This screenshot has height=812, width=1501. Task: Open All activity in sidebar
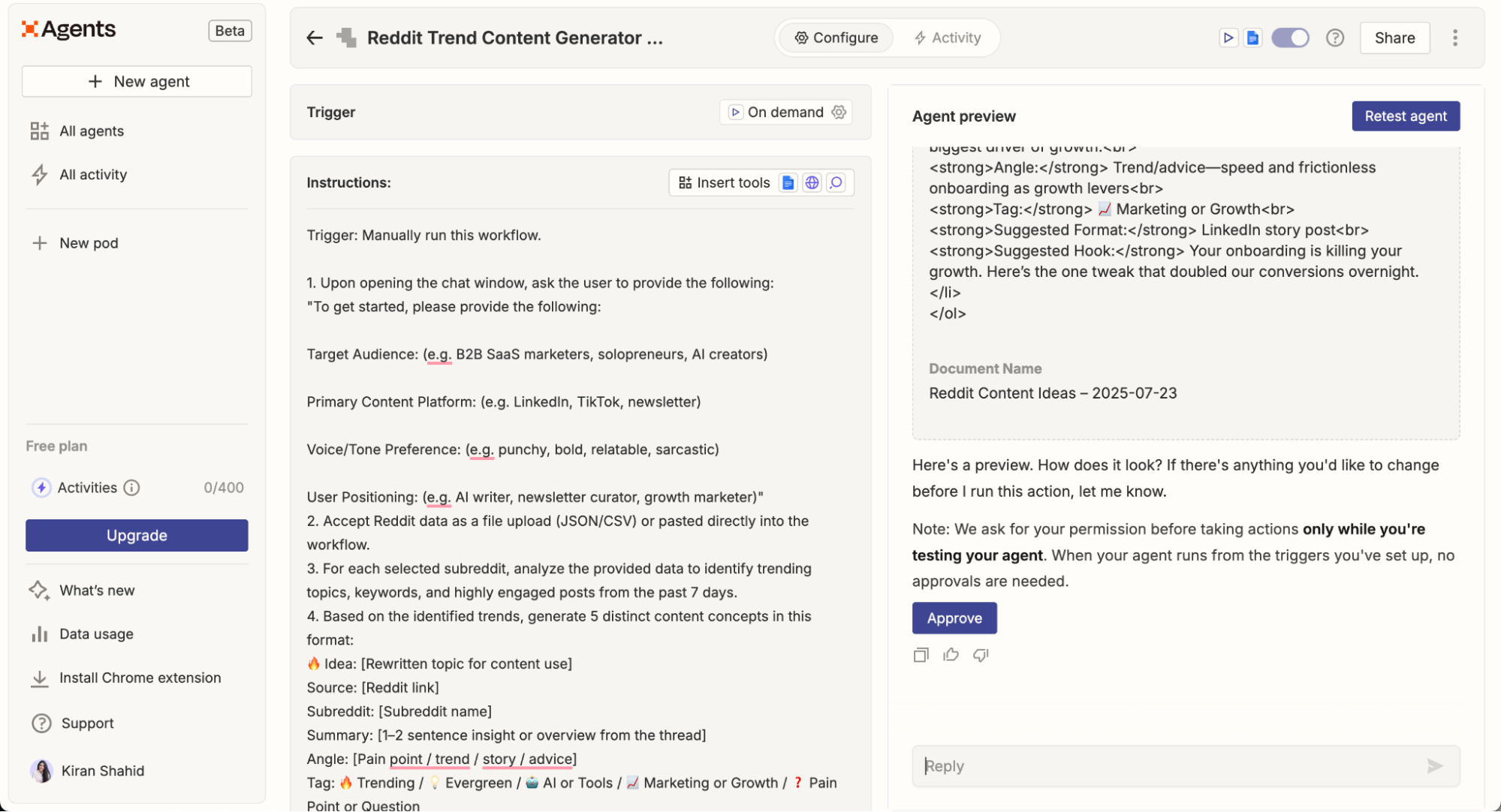coord(93,174)
